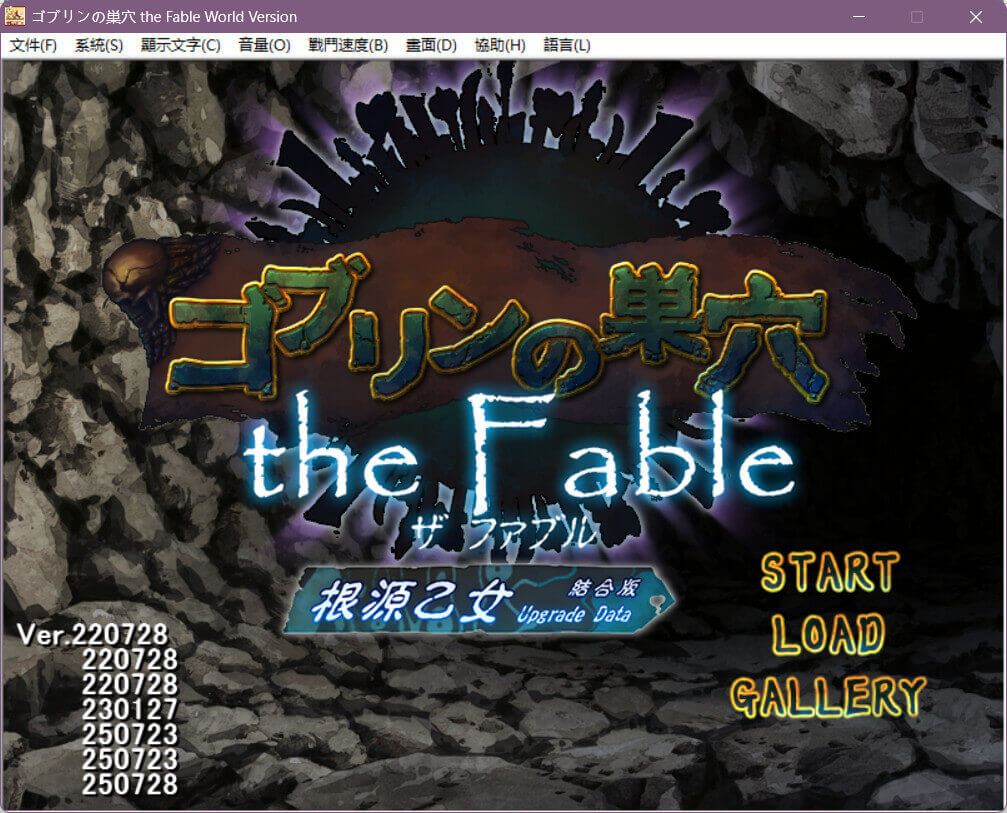1007x813 pixels.
Task: Click the 根源乙女 Upgrade Data banner
Action: 478,602
